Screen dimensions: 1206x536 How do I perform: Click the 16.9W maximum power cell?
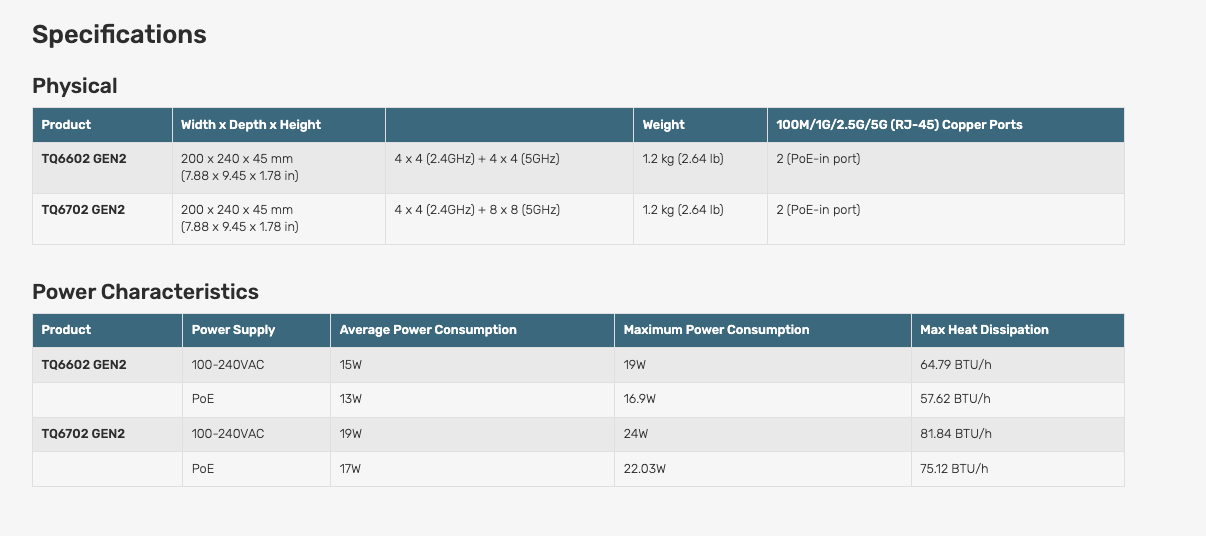click(x=640, y=399)
